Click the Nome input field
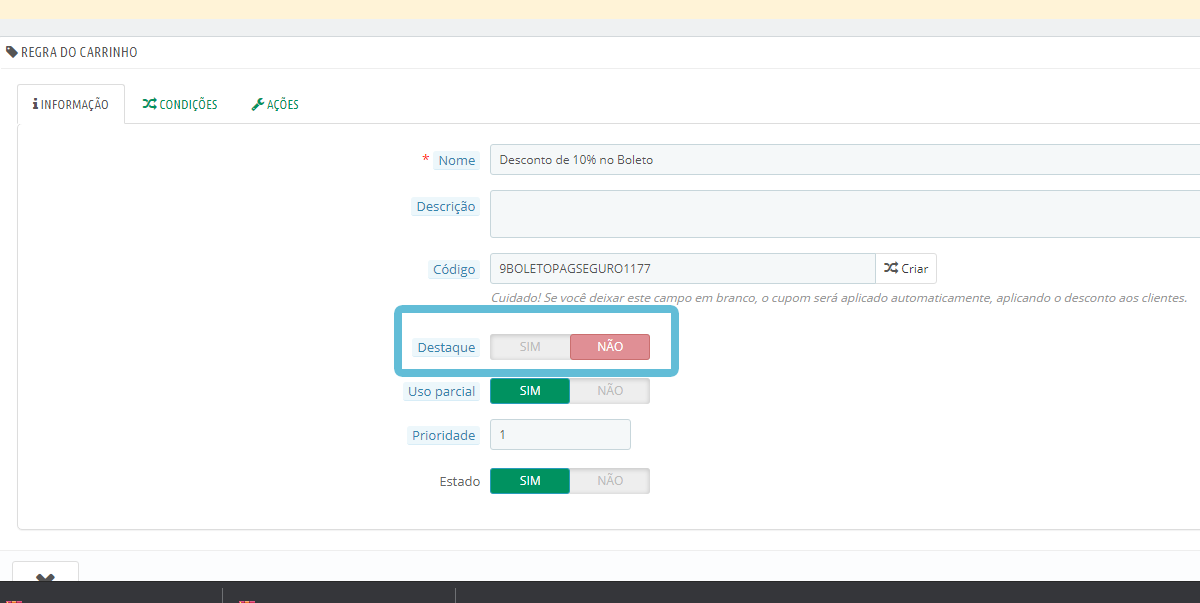Screen dimensions: 1200x603 click(845, 160)
